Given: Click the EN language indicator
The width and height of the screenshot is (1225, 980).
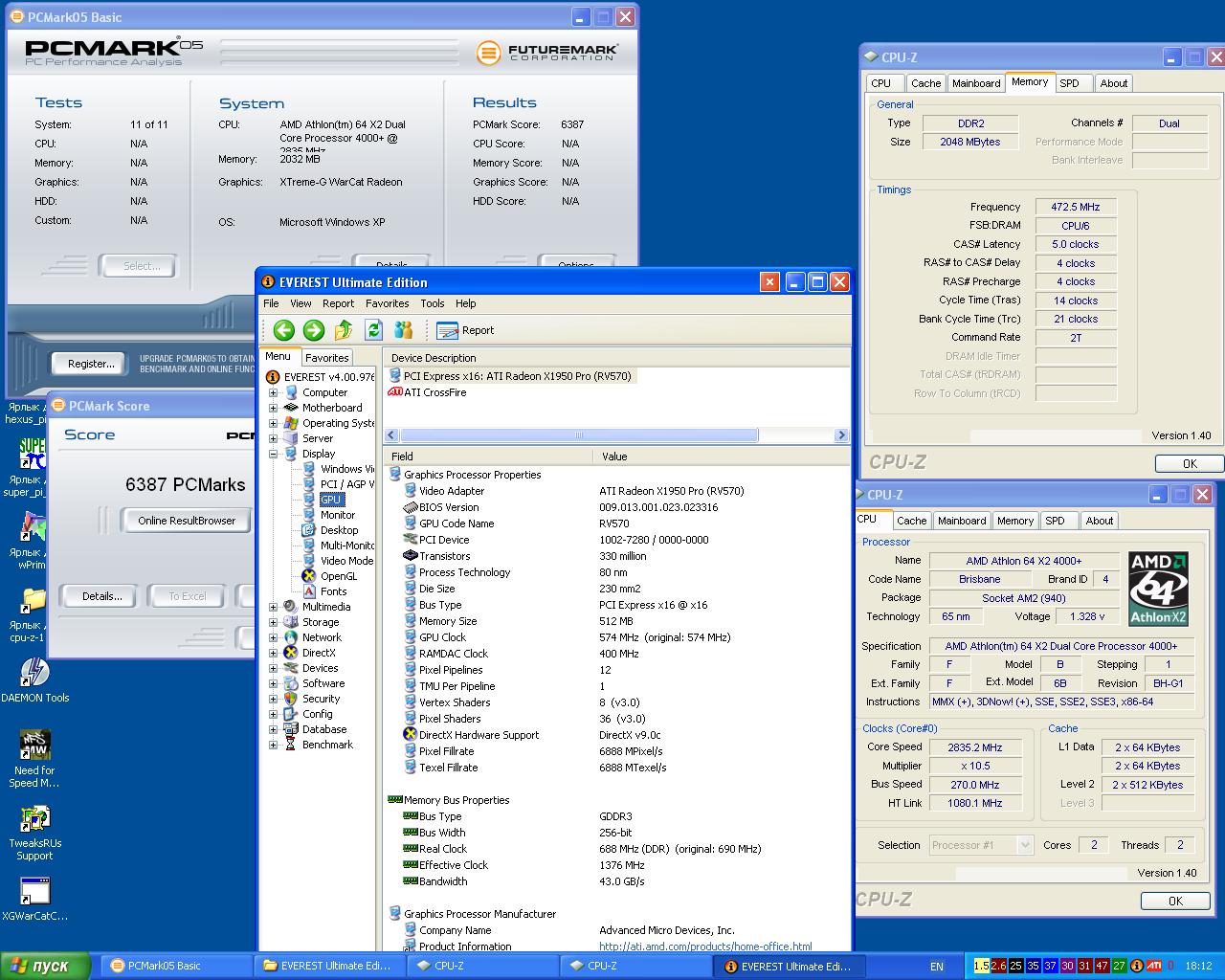Looking at the screenshot, I should click(x=937, y=967).
